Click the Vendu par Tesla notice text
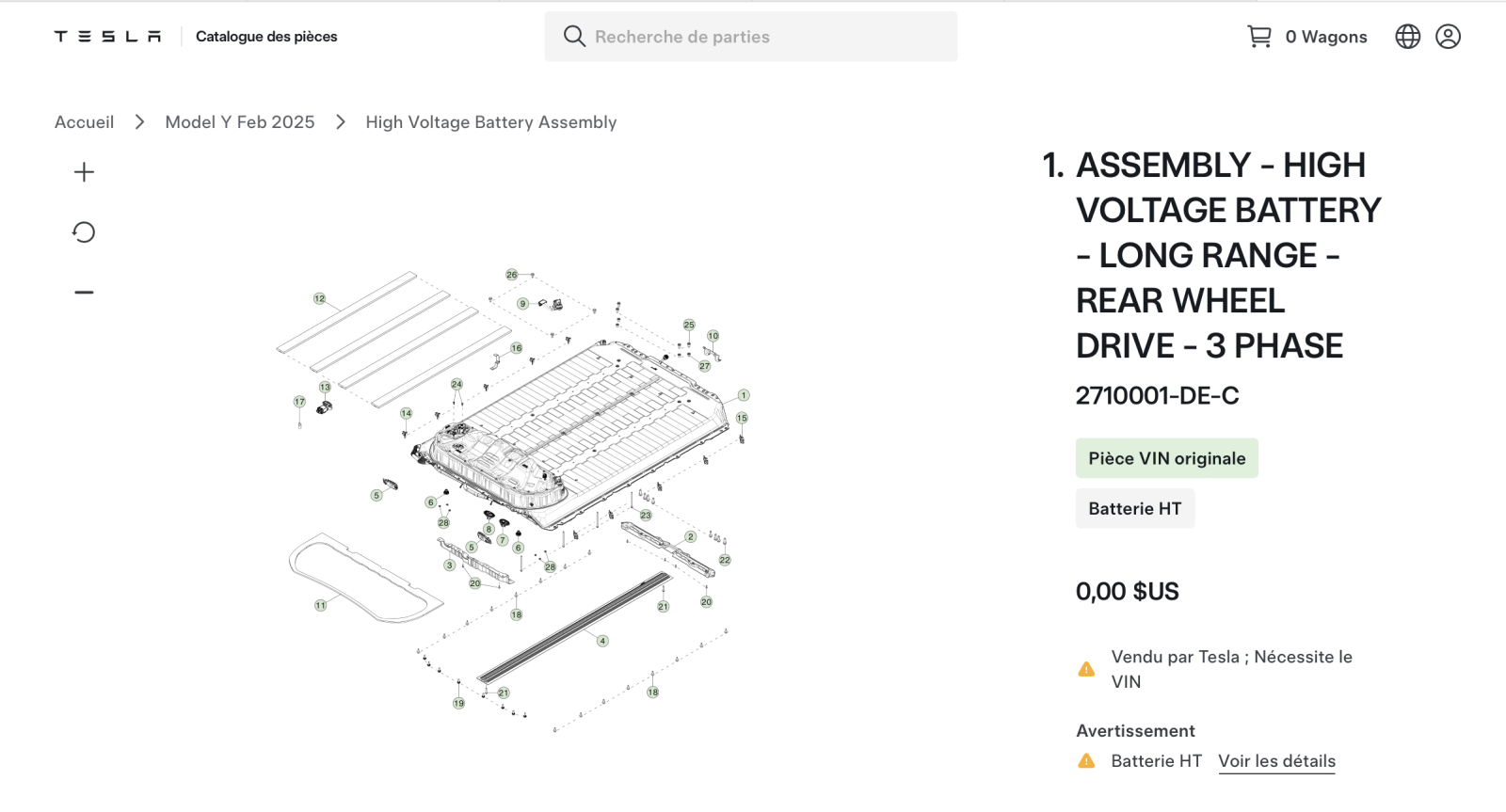Image resolution: width=1506 pixels, height=812 pixels. pos(1232,669)
